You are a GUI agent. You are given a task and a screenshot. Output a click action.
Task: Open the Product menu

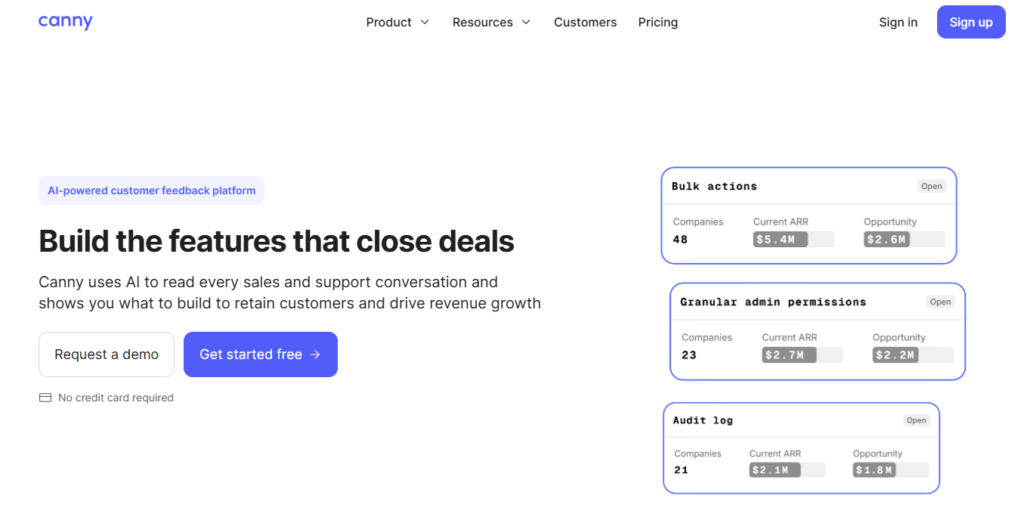pyautogui.click(x=397, y=22)
